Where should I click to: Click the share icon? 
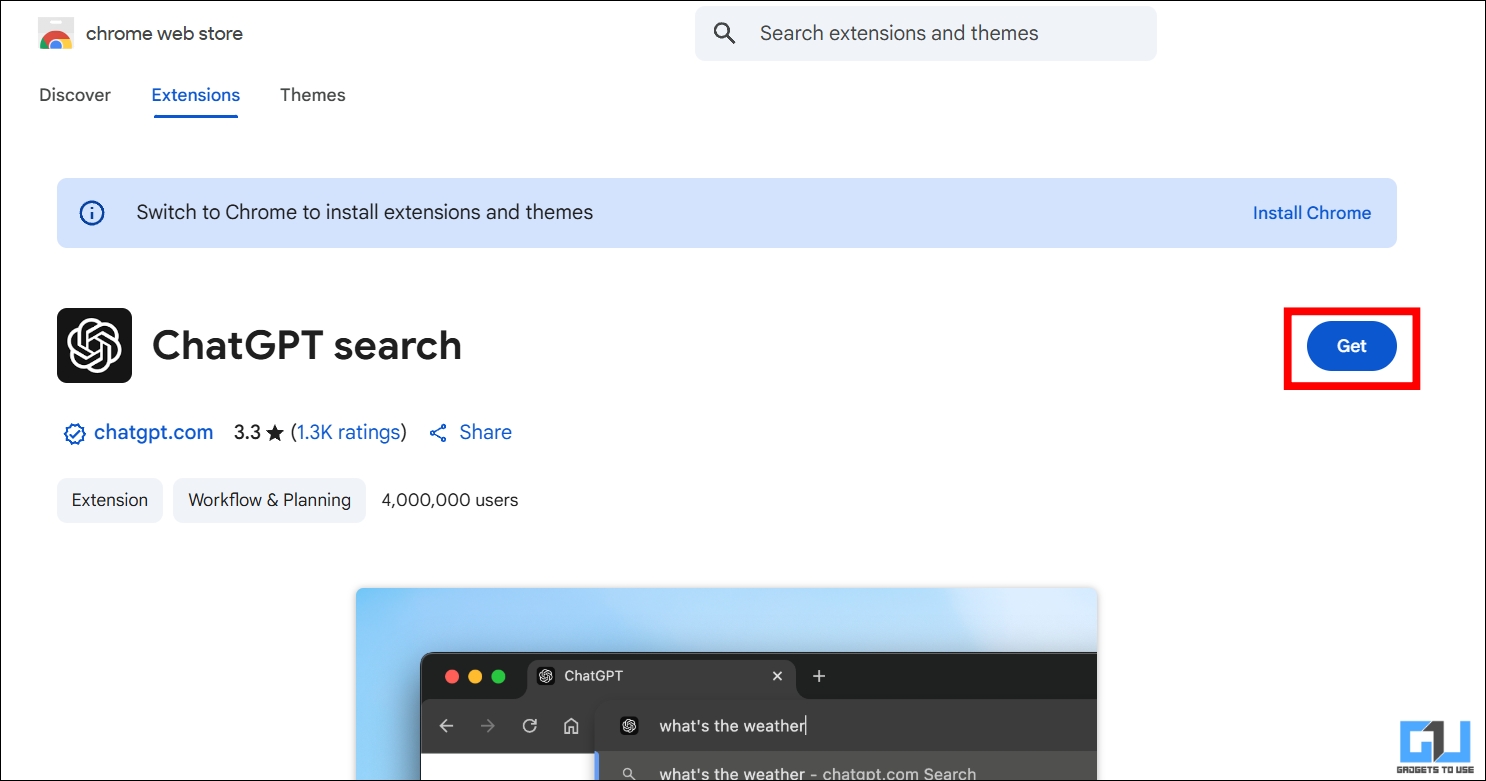pos(438,433)
